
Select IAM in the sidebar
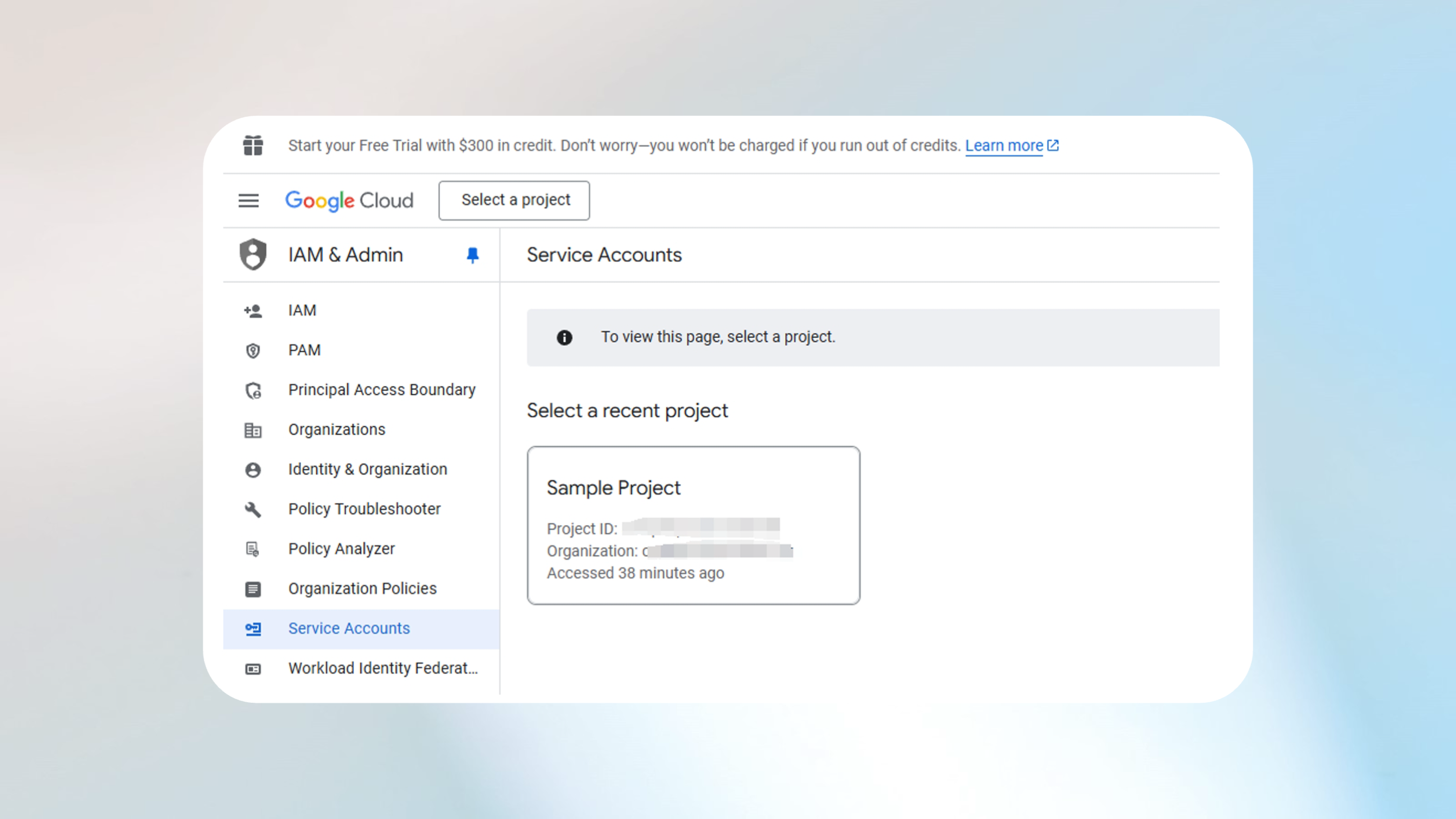coord(301,310)
